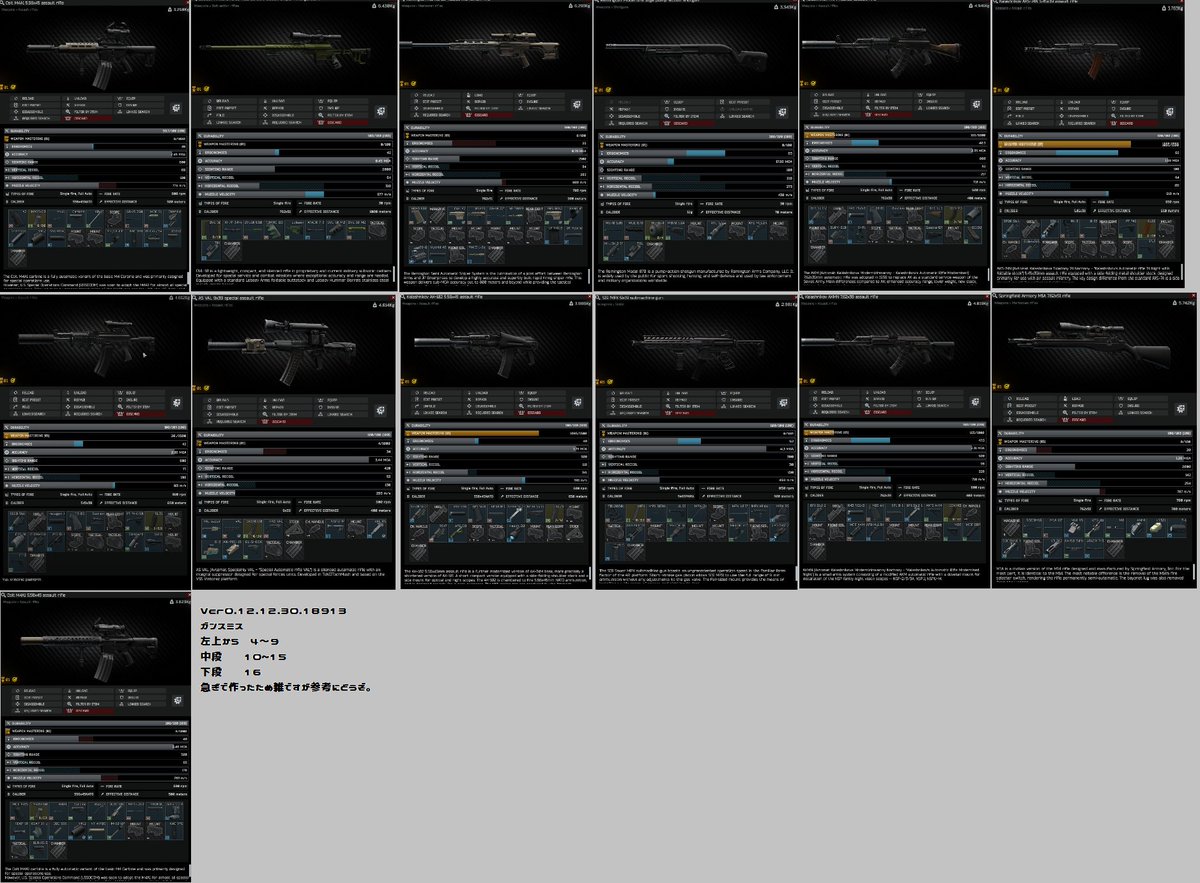Open weapon preset icon in DVL-10 window
The height and width of the screenshot is (883, 1200).
pos(381,111)
